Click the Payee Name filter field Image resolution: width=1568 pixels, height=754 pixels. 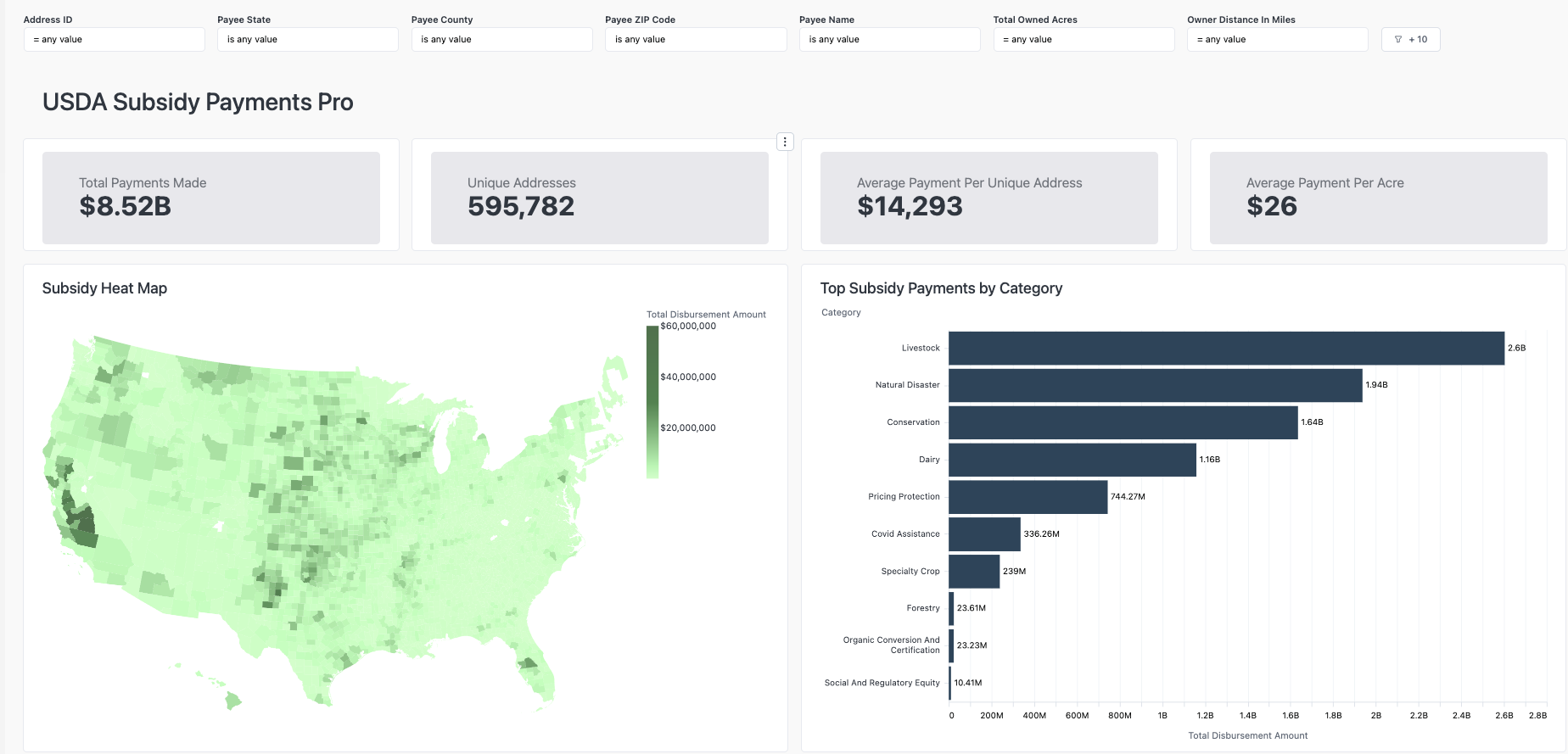pyautogui.click(x=889, y=39)
